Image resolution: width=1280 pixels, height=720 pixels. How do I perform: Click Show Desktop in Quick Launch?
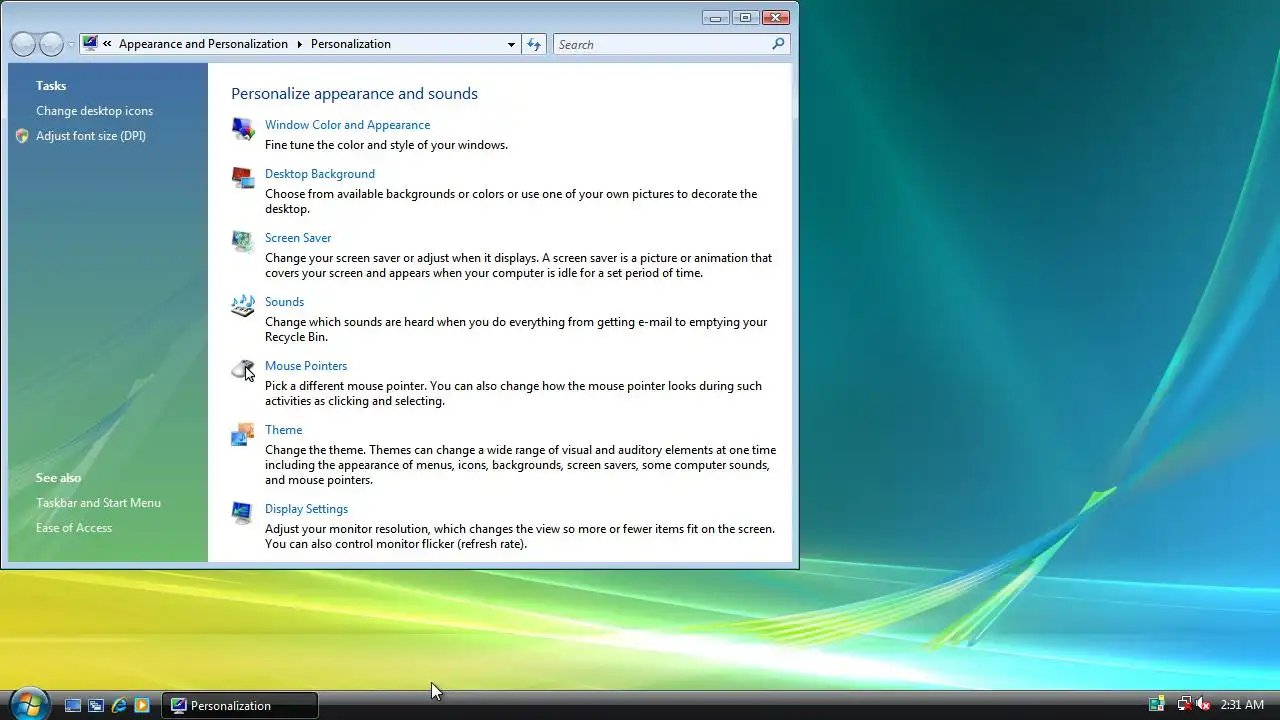click(x=73, y=705)
